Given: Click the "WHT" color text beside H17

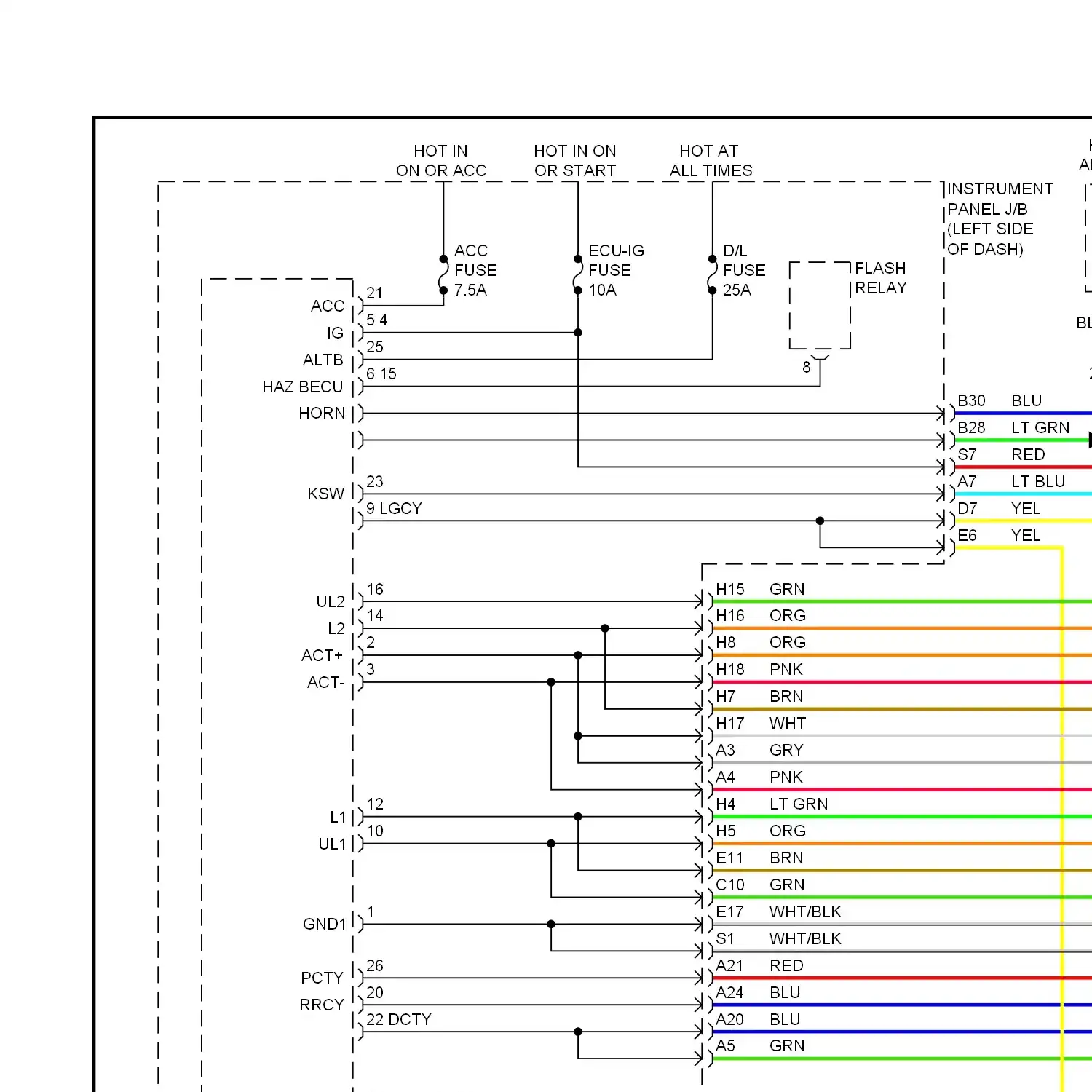Looking at the screenshot, I should click(788, 723).
